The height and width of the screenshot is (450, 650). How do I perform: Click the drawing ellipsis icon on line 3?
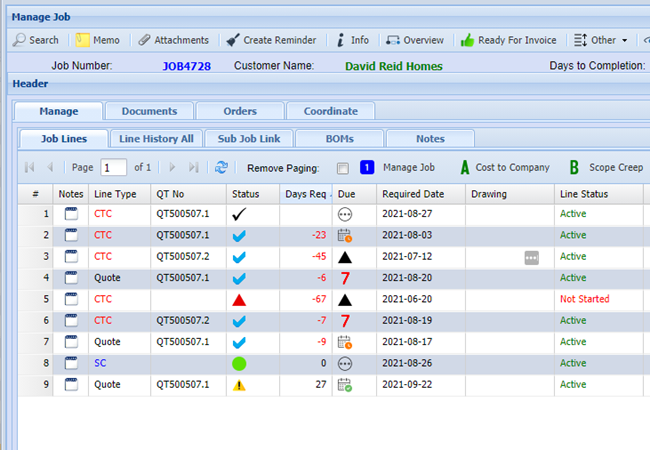(x=531, y=257)
